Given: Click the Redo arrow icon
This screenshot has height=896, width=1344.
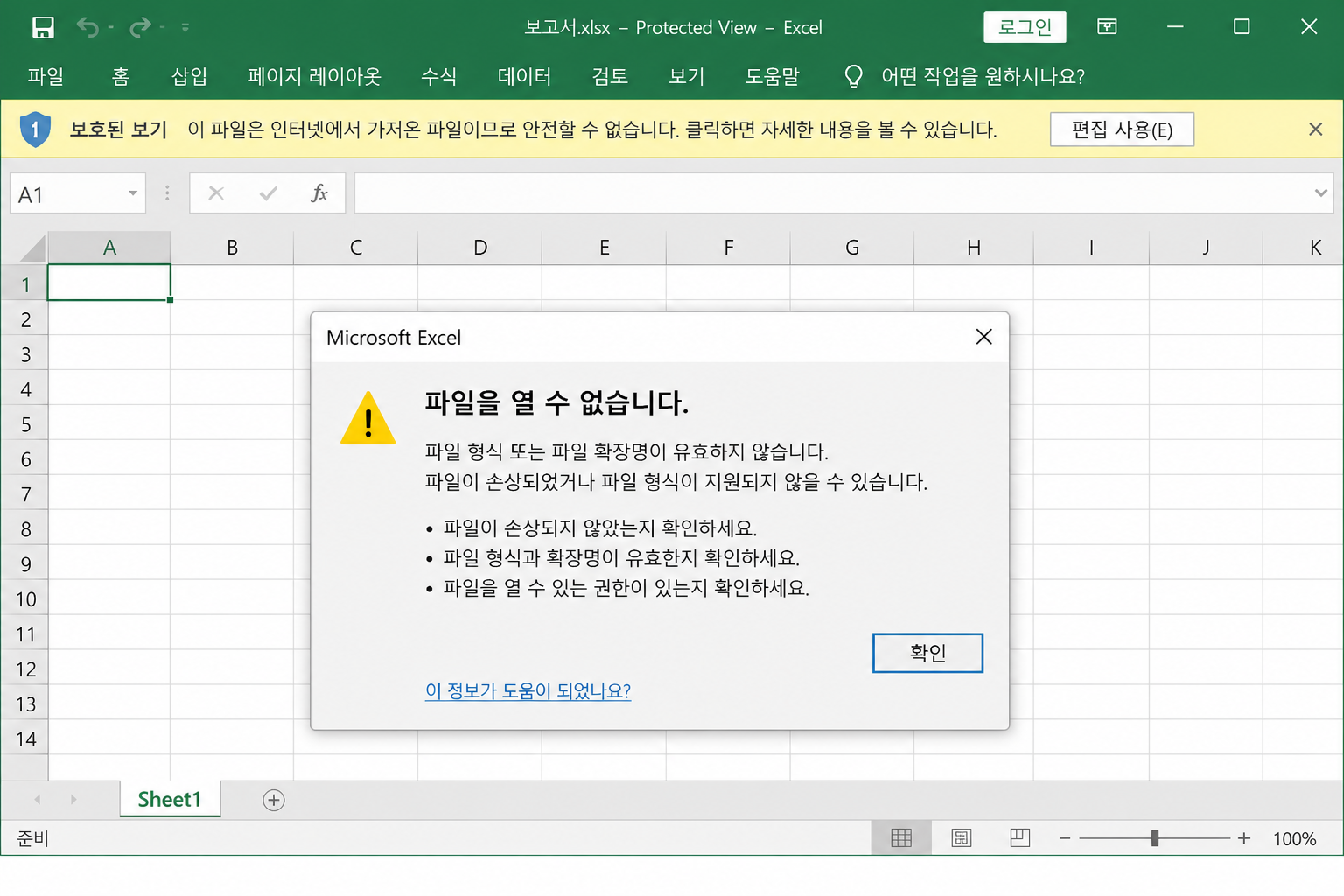Looking at the screenshot, I should point(140,28).
